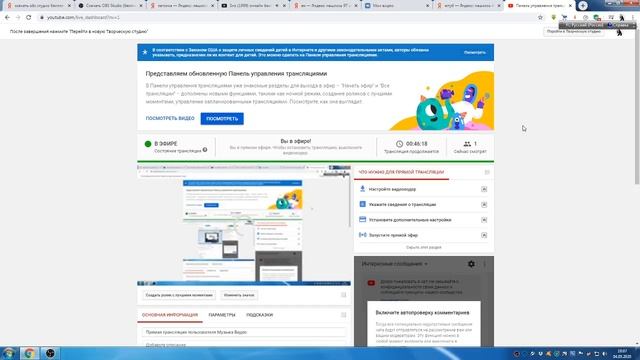640x360 pixels.
Task: Click the clock icon beside the stream timer
Action: [x=399, y=144]
